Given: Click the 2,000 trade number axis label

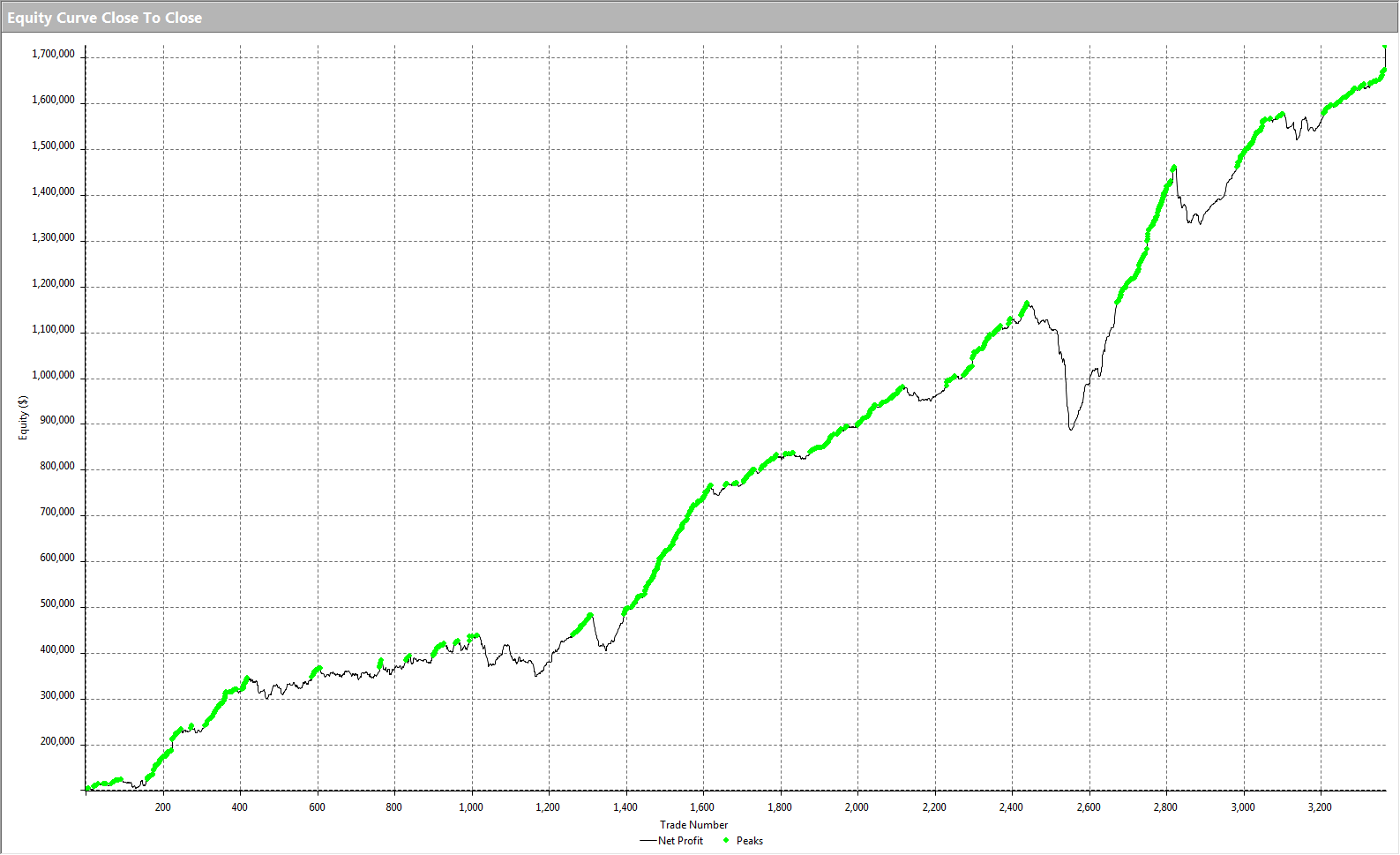Looking at the screenshot, I should (x=857, y=807).
